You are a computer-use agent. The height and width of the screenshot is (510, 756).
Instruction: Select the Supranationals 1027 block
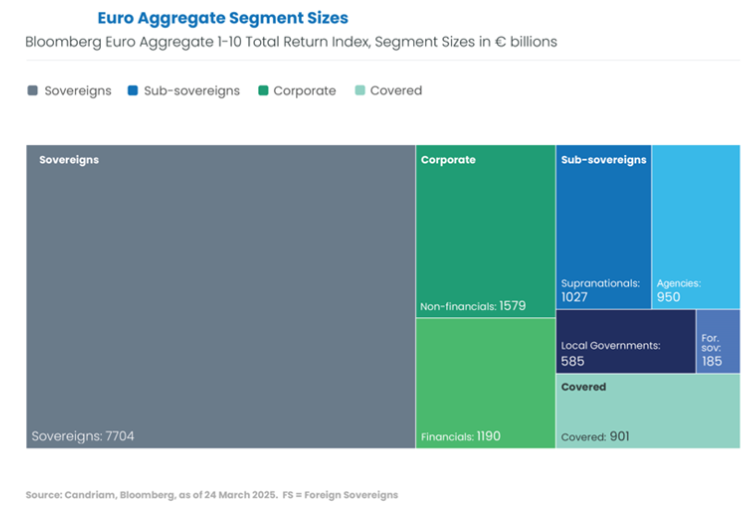[x=603, y=240]
